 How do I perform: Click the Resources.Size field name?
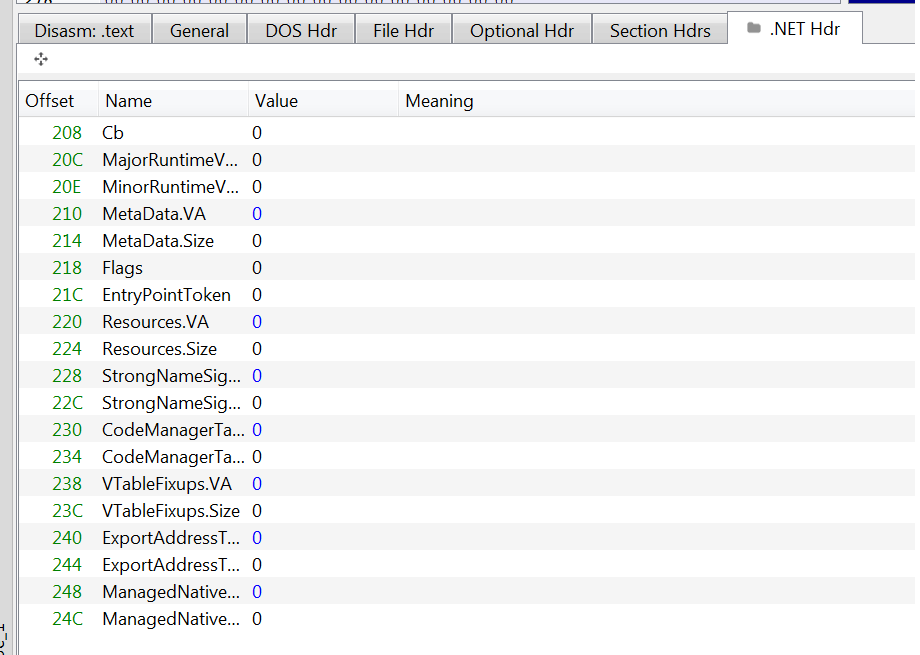click(x=160, y=349)
